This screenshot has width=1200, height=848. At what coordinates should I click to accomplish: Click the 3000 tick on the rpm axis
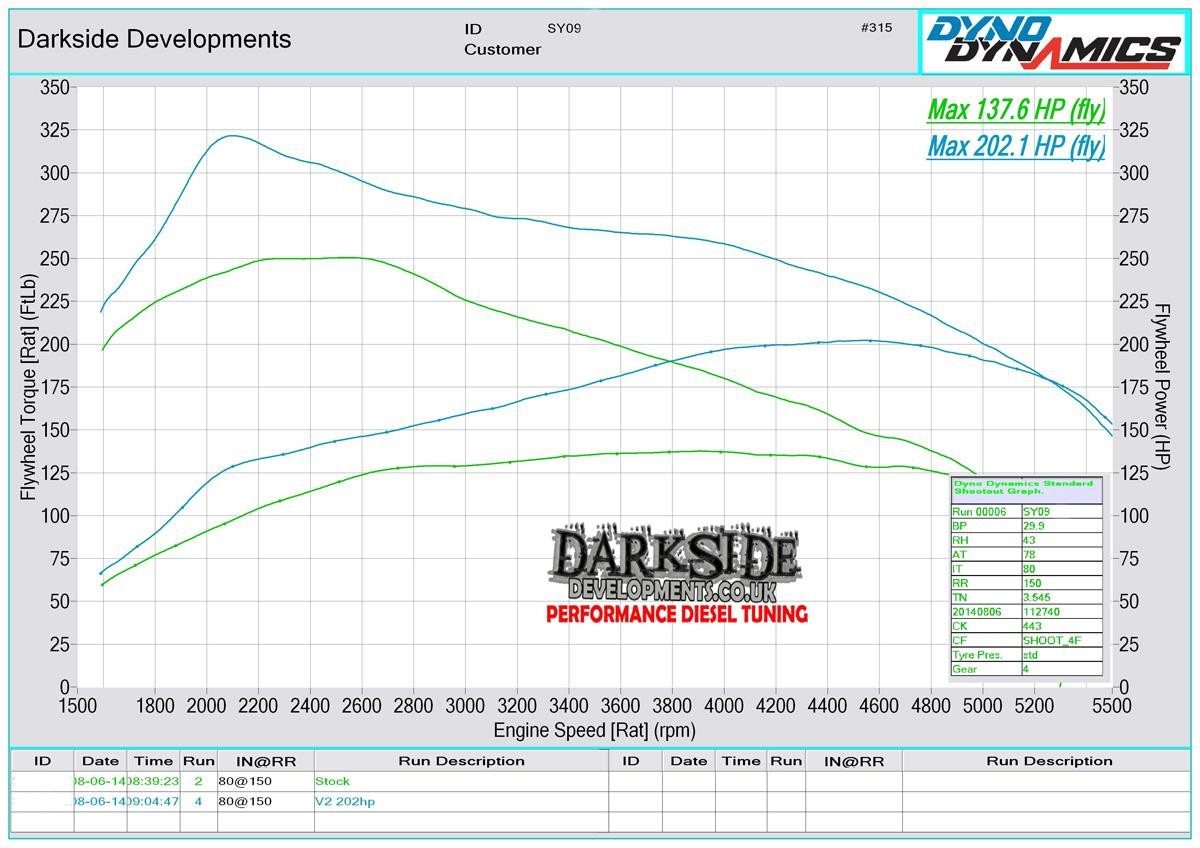465,705
